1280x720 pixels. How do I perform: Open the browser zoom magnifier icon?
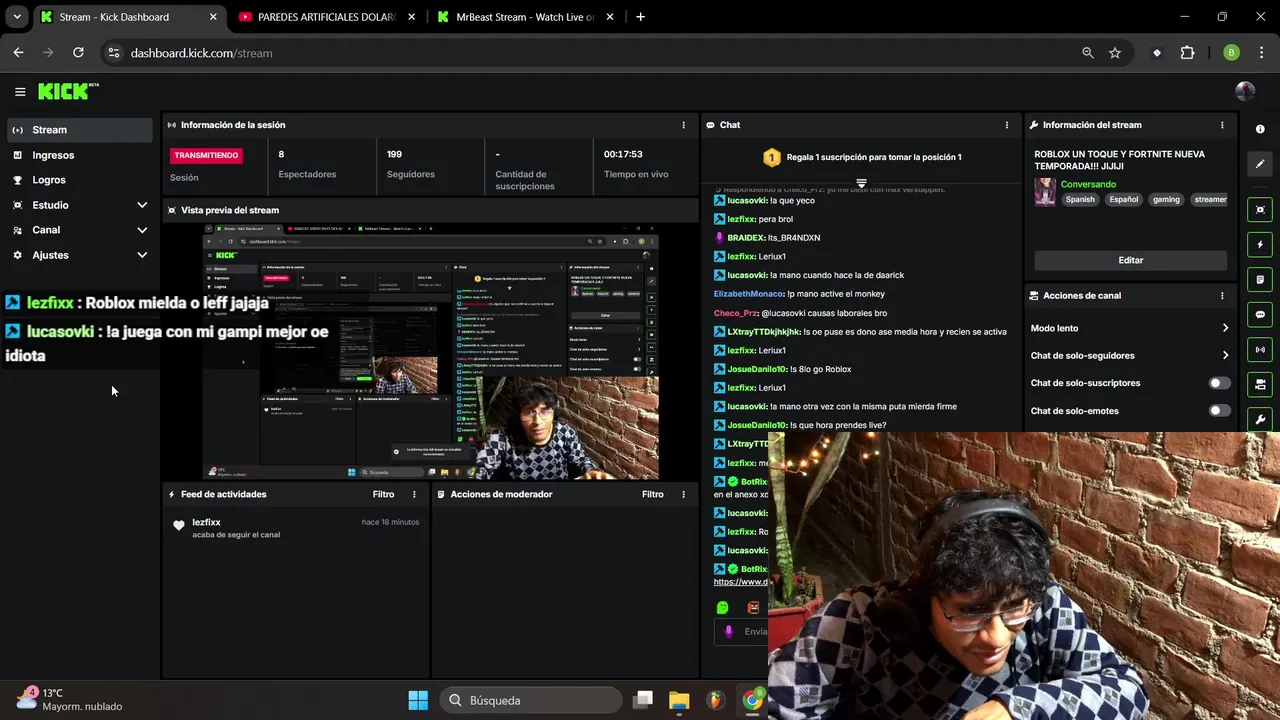tap(1088, 53)
